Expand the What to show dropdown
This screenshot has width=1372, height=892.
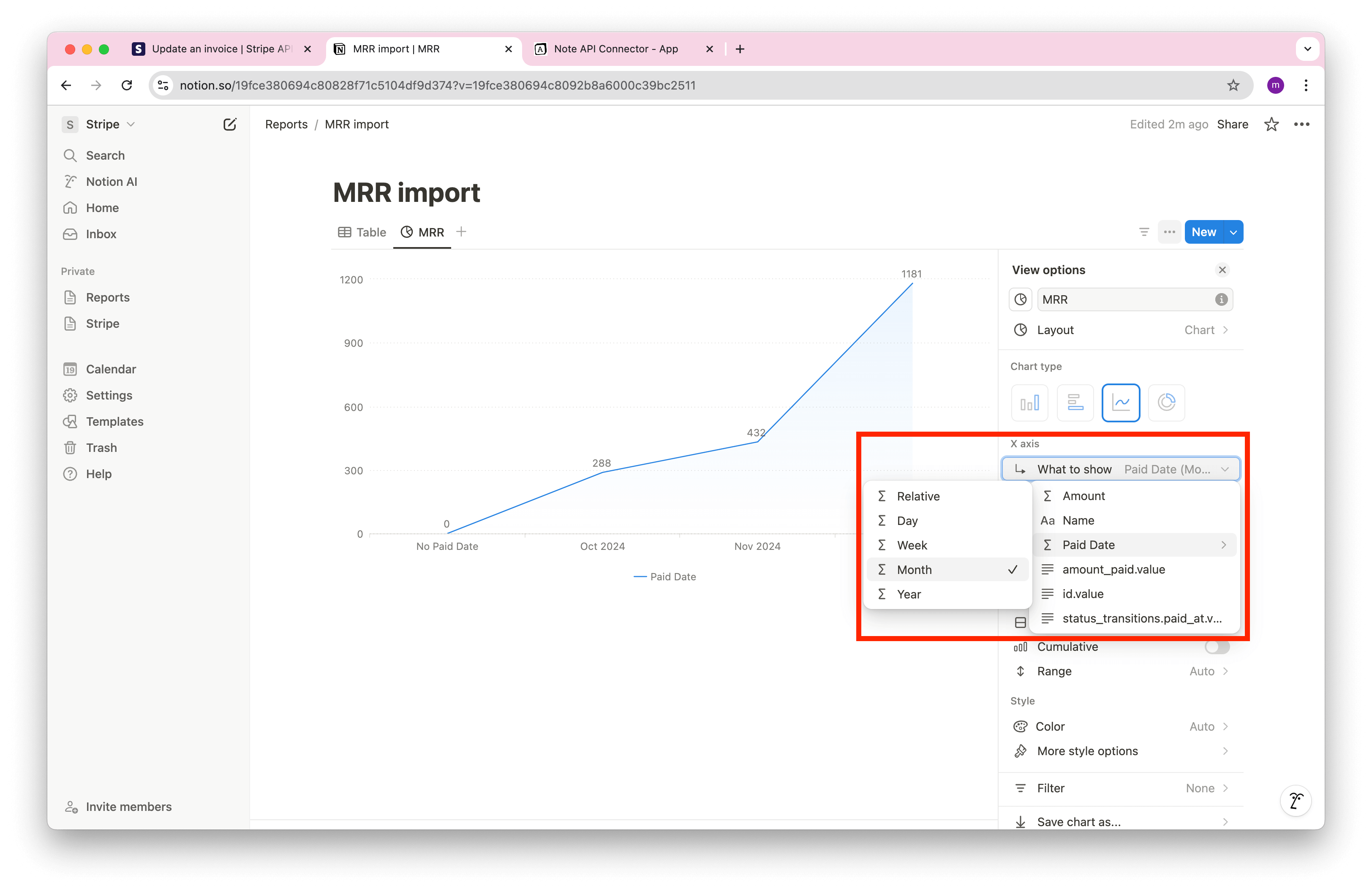click(x=1121, y=469)
